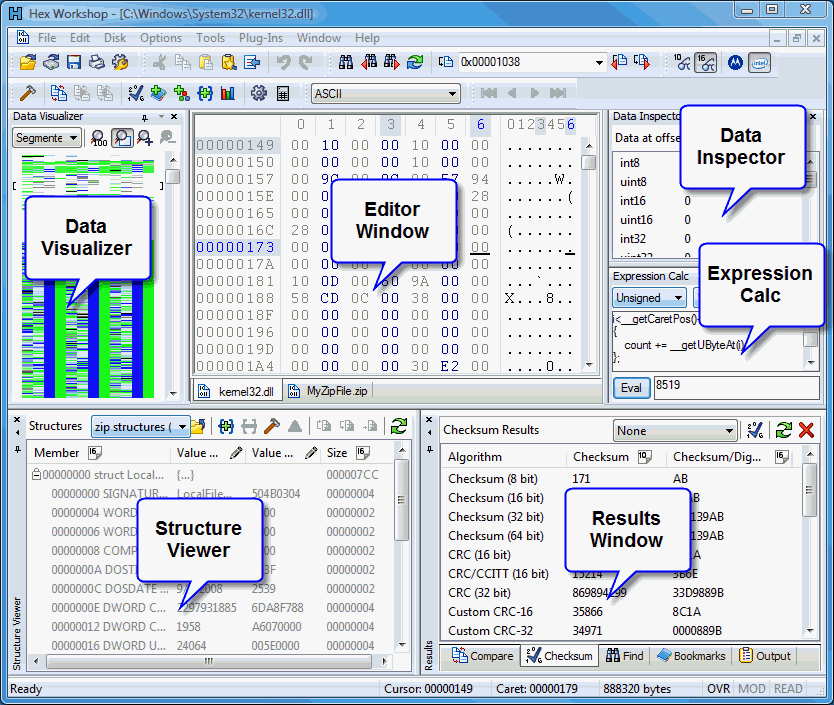Click the Find binoculars icon

tap(346, 62)
